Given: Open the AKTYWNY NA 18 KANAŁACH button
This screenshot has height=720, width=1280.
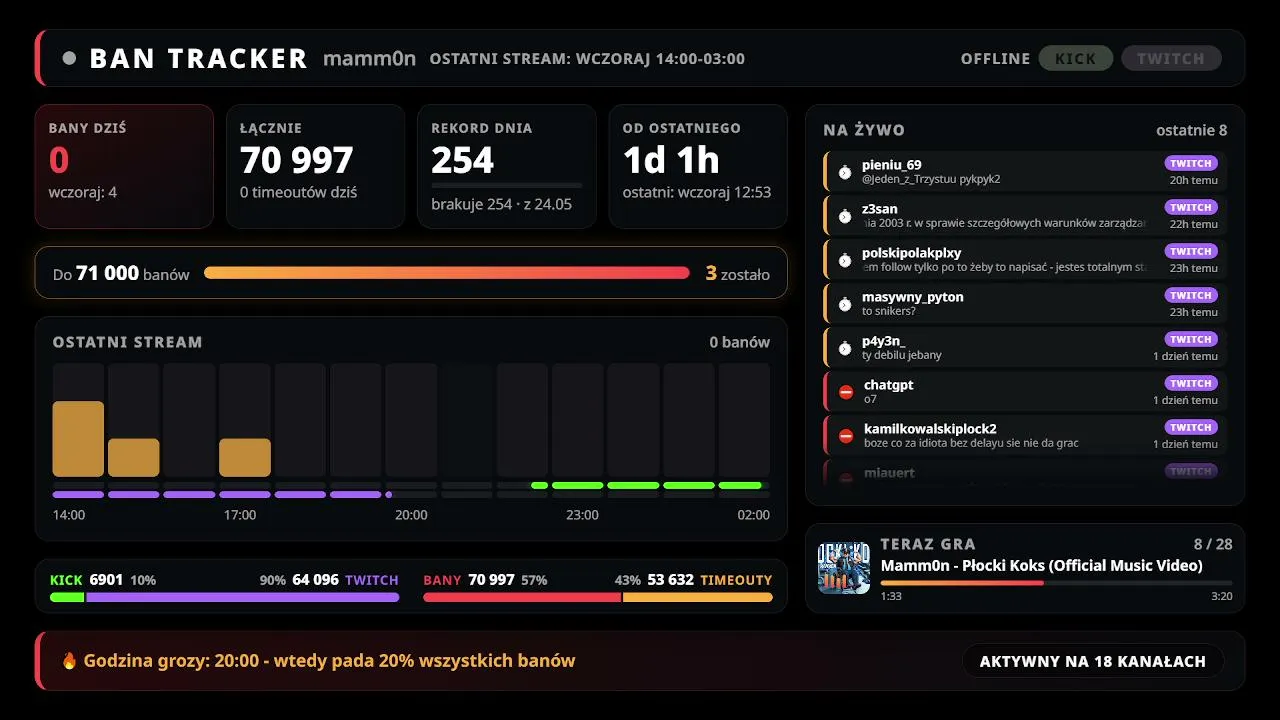Looking at the screenshot, I should click(1093, 661).
